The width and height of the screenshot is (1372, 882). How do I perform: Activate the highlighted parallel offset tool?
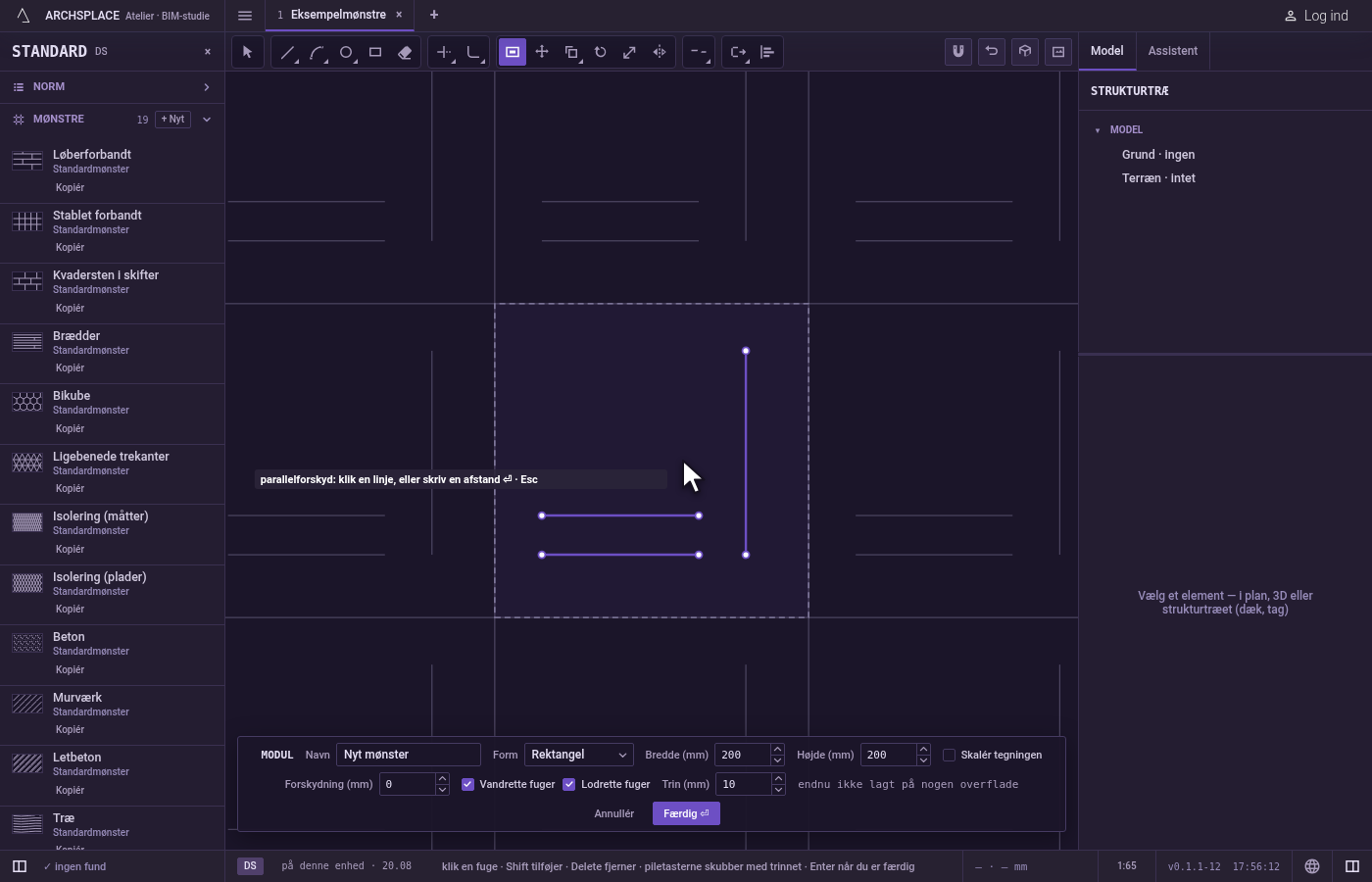click(x=513, y=52)
